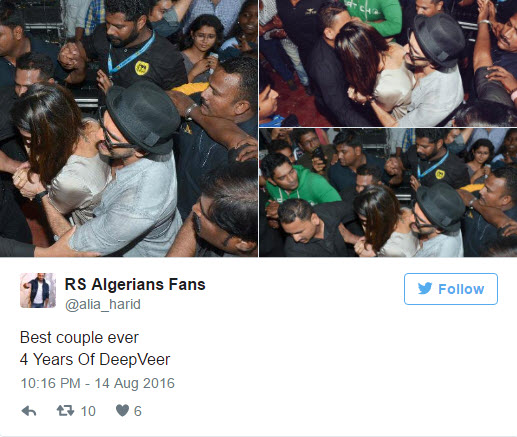
Task: Click the reply arrow icon
Action: (x=29, y=411)
